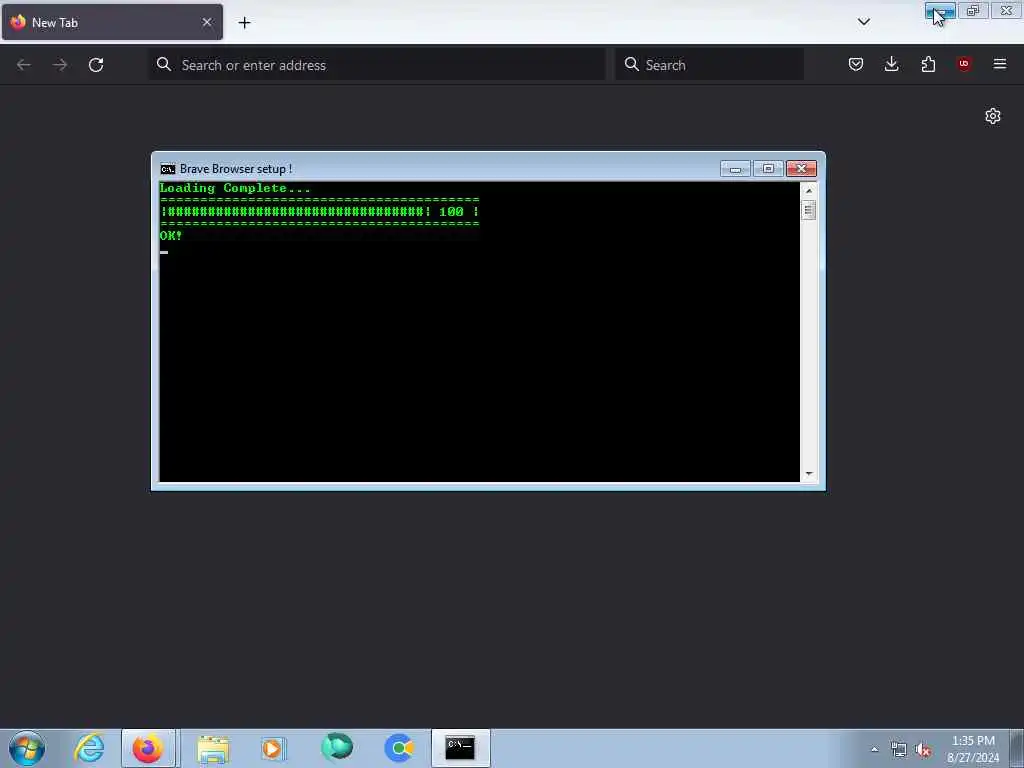Click console scrollbar down arrow
Screen dimensions: 1024x768
[x=808, y=474]
